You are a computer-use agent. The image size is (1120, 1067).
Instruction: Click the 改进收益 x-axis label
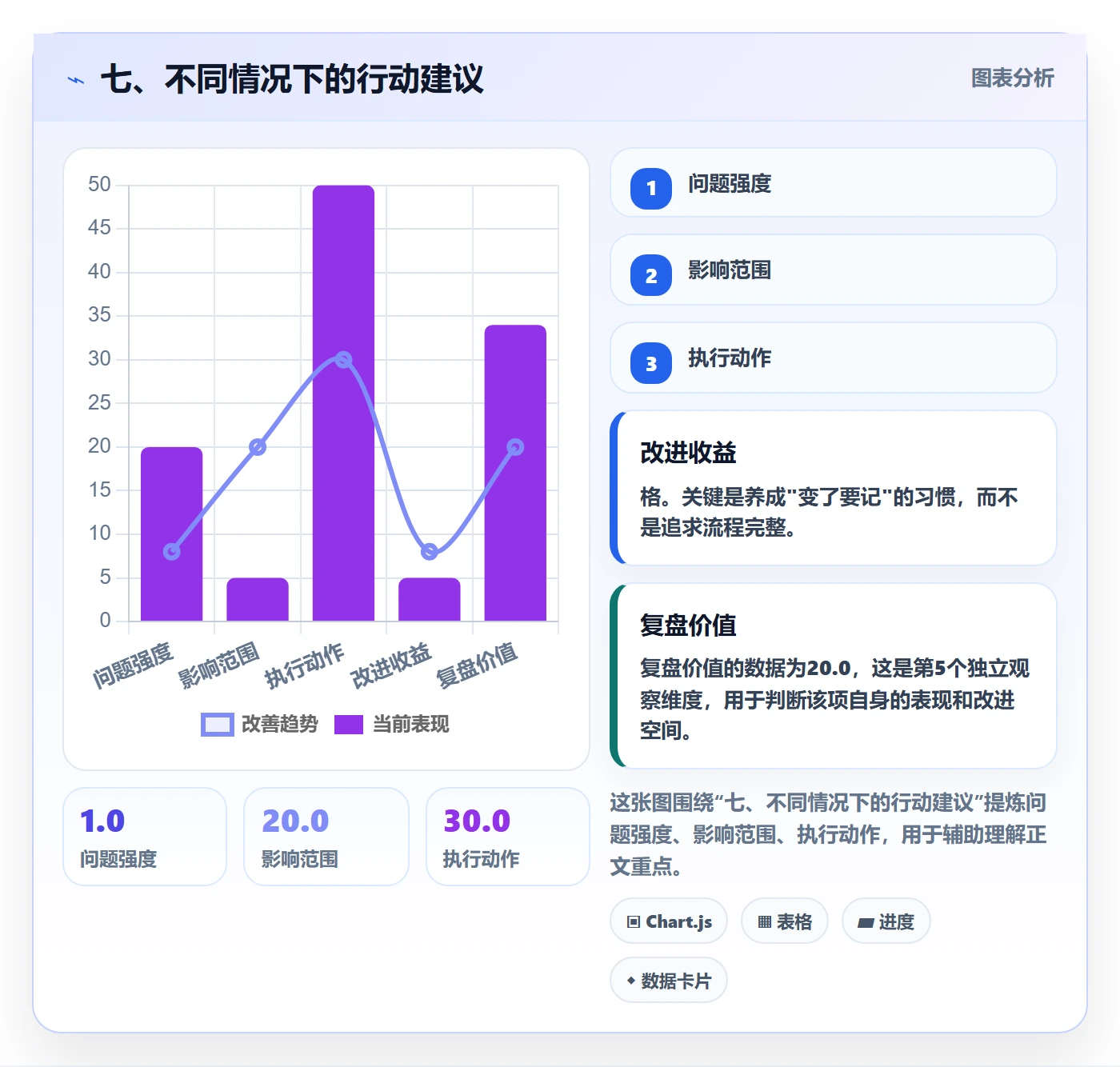pos(391,665)
